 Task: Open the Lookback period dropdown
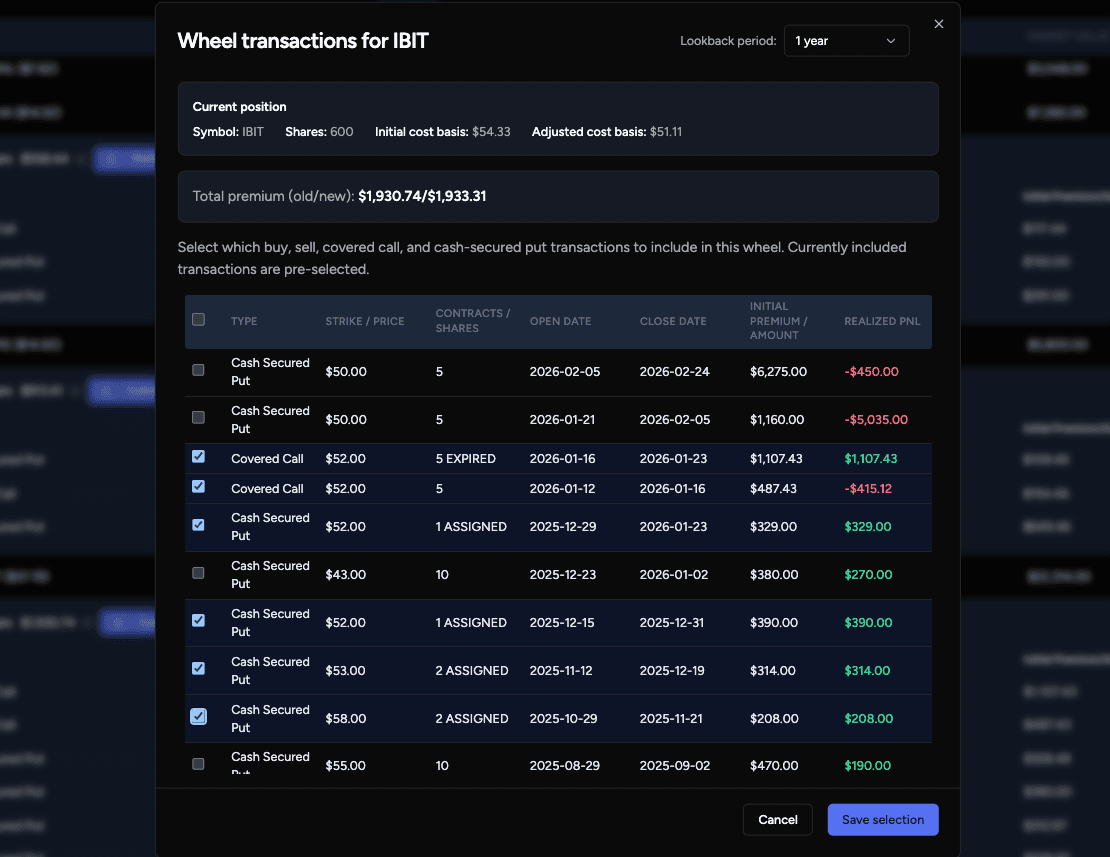846,41
